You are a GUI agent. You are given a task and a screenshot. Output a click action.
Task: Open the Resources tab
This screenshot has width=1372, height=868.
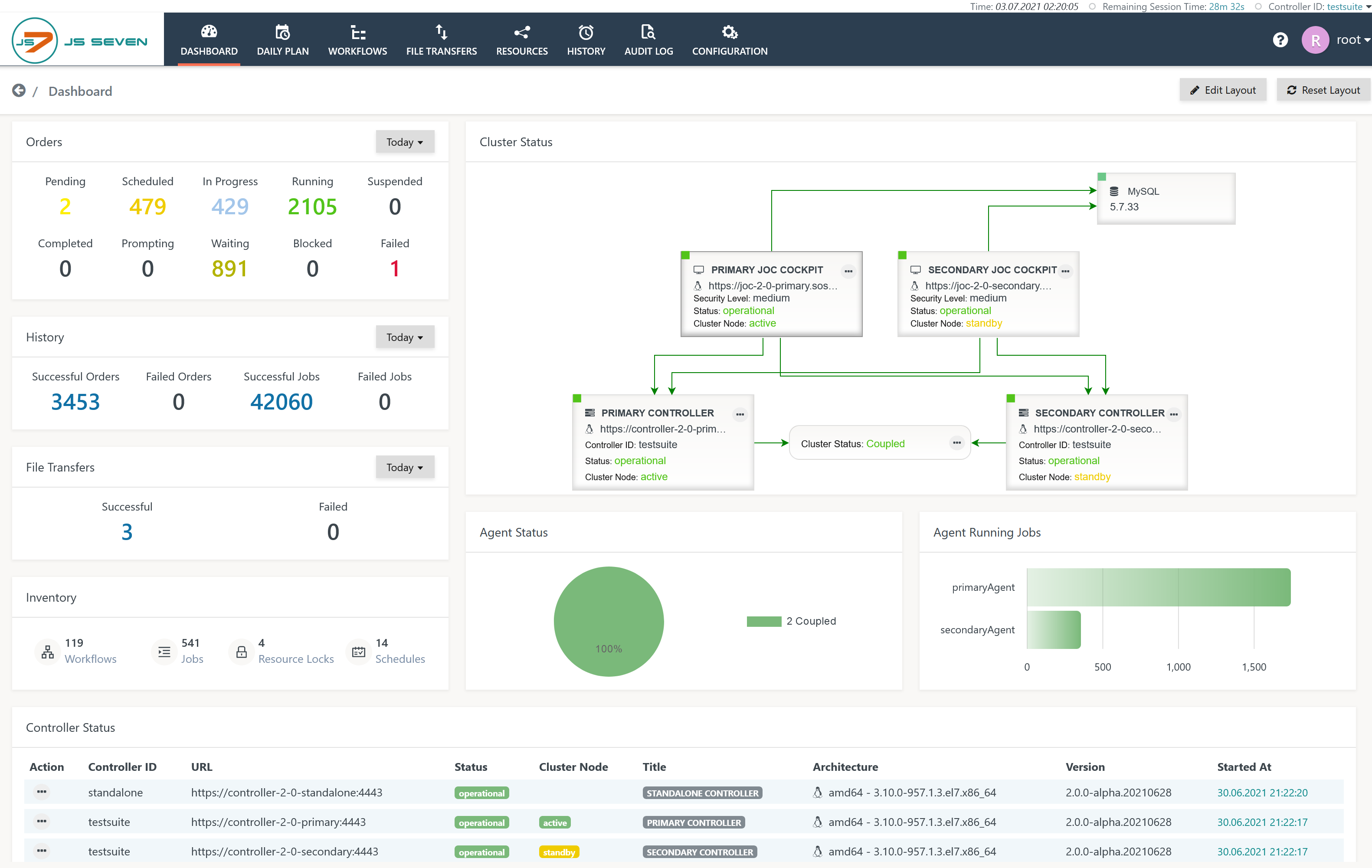pos(522,40)
